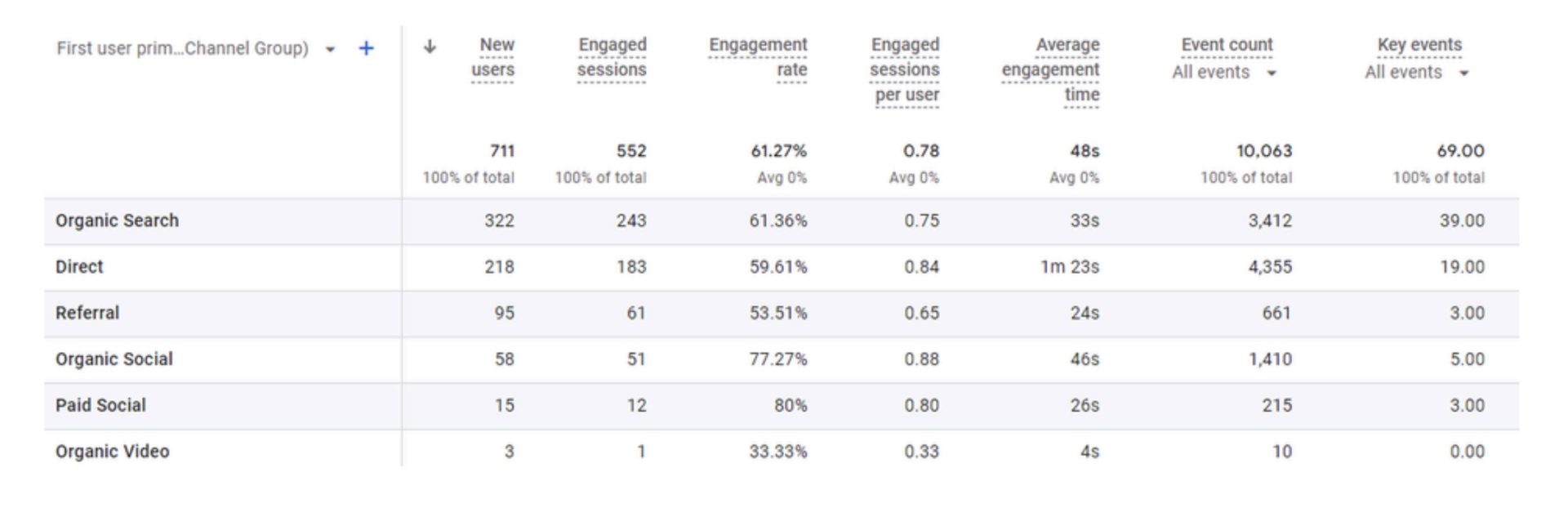Select the Organic Search row label
1568x521 pixels.
117,220
